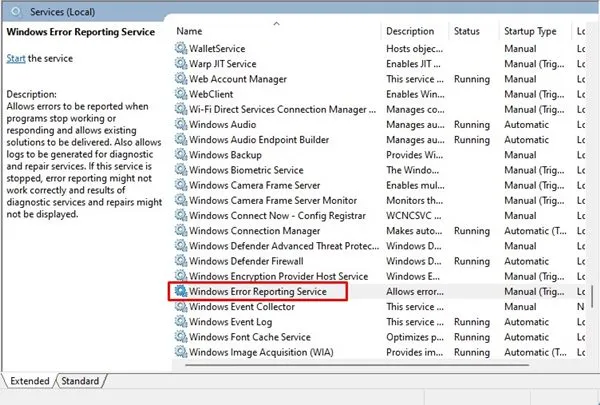This screenshot has height=405, width=600.
Task: Select the Windows Error Reporting Service row name
Action: pos(258,291)
